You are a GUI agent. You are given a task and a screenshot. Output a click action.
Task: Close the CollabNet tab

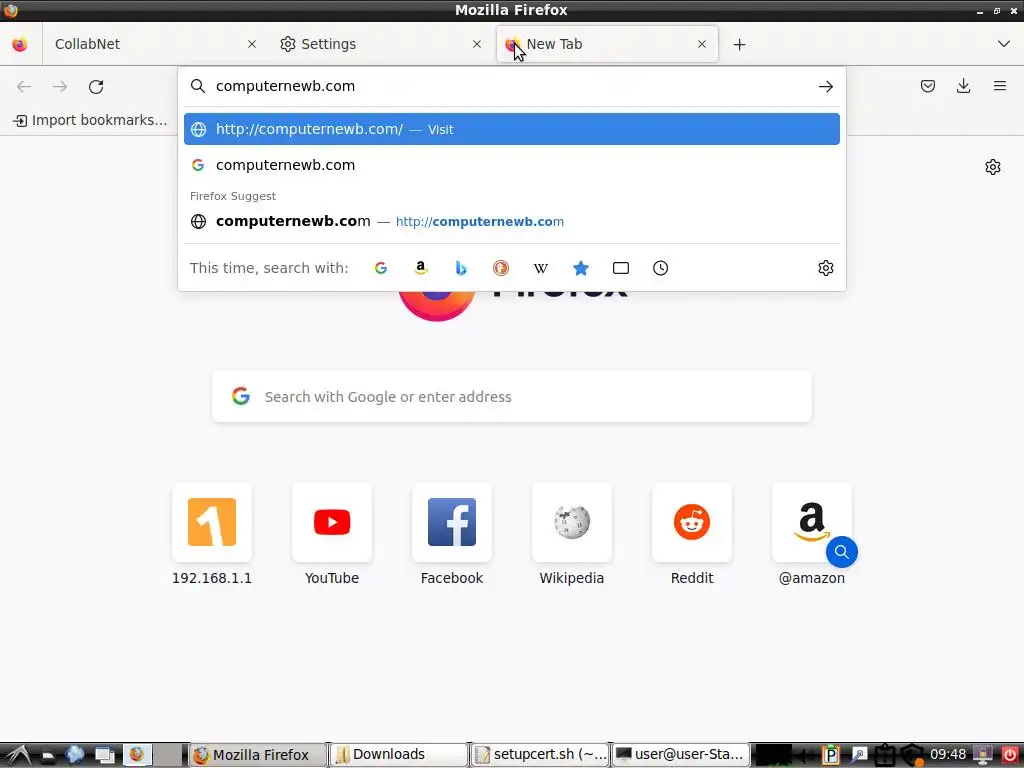[251, 44]
